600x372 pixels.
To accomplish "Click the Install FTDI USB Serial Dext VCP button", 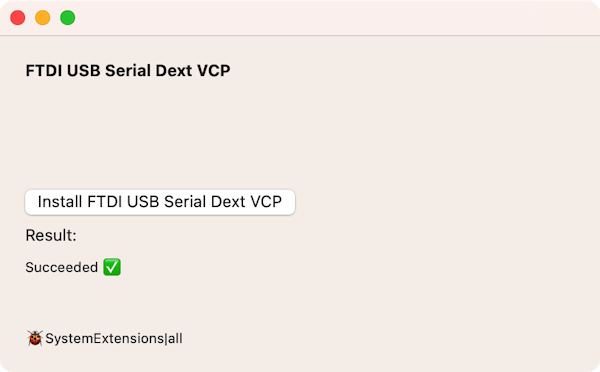I will click(160, 202).
